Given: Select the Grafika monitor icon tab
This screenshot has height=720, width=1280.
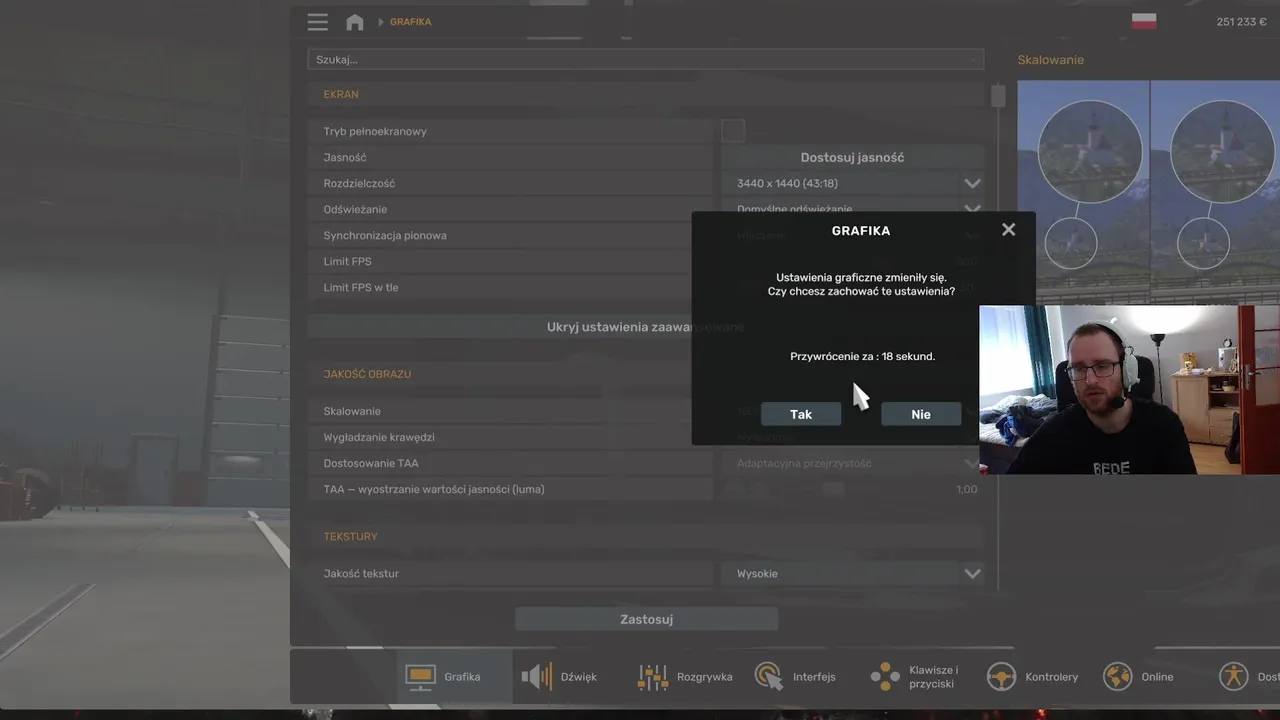Looking at the screenshot, I should [420, 677].
